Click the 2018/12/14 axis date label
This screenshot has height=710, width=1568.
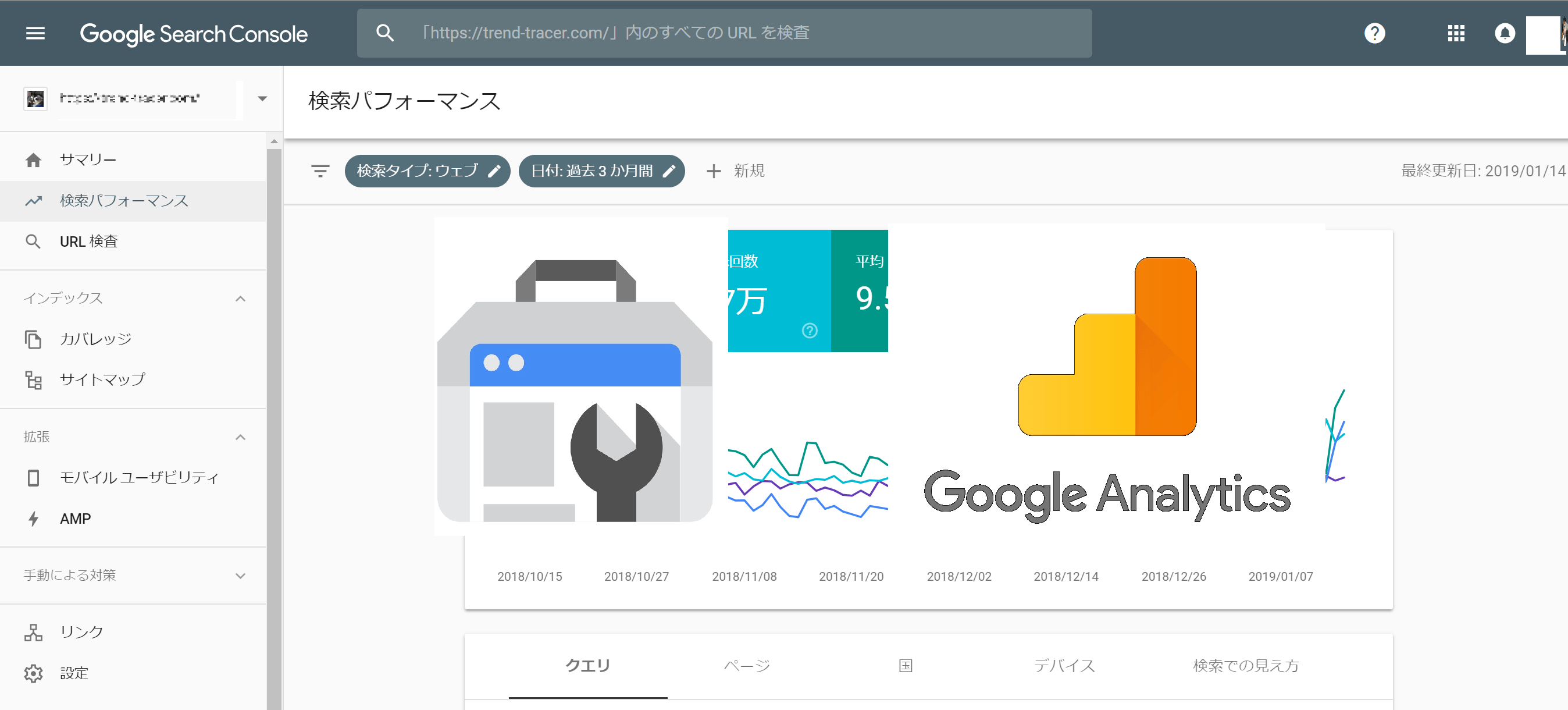(1066, 577)
